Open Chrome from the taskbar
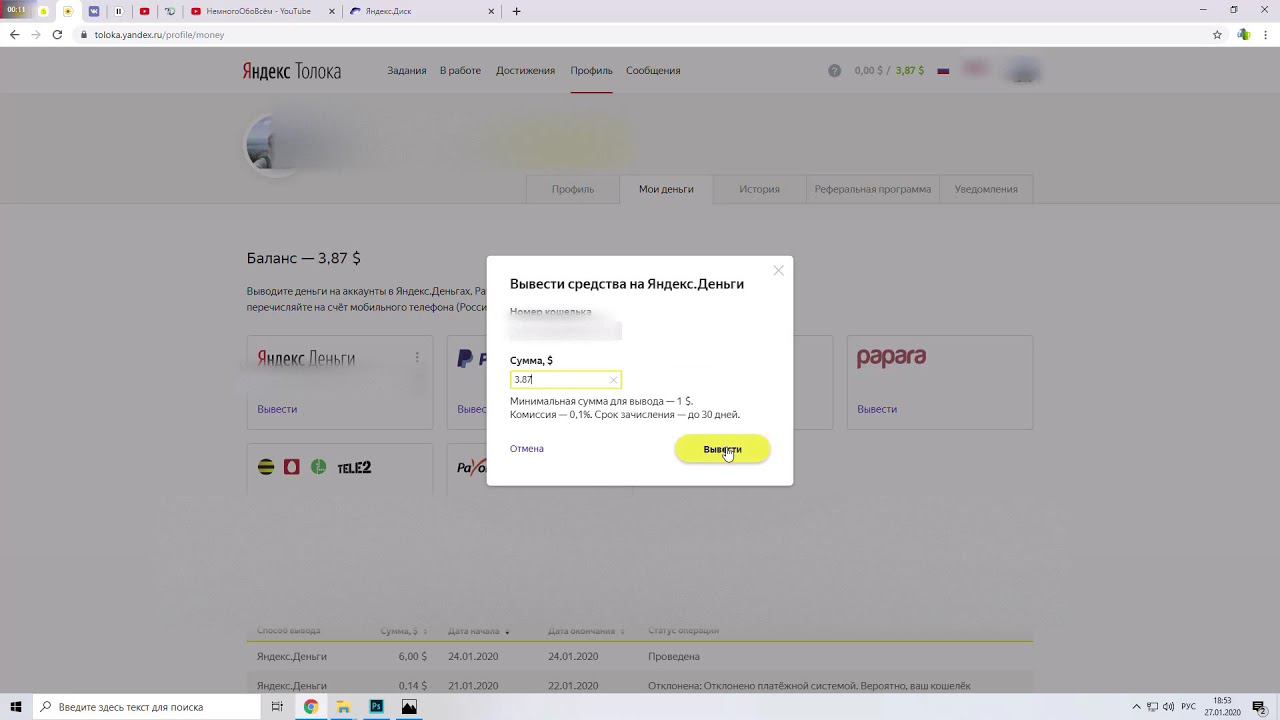 311,707
